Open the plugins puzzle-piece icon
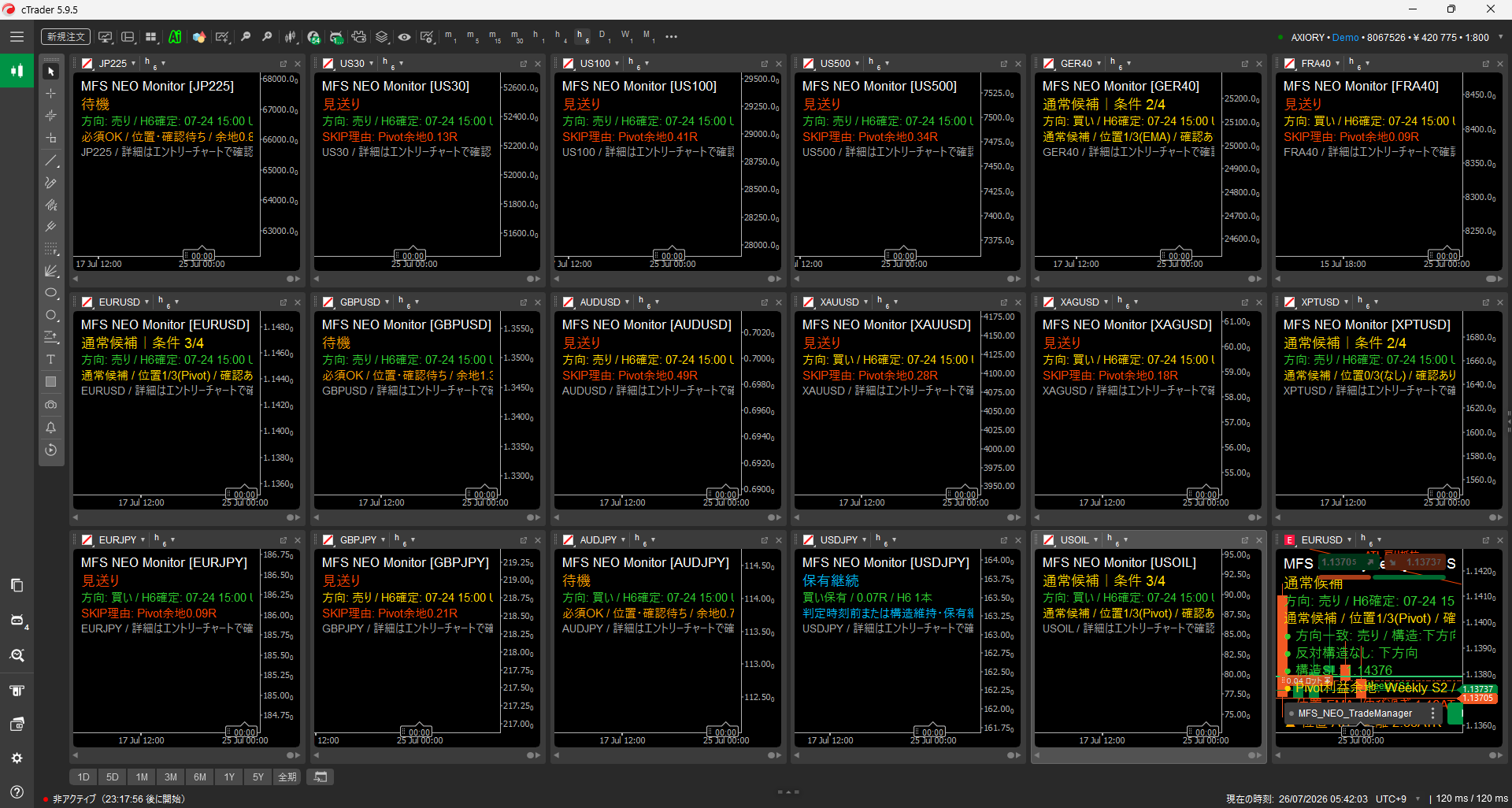This screenshot has height=808, width=1512. (x=359, y=37)
